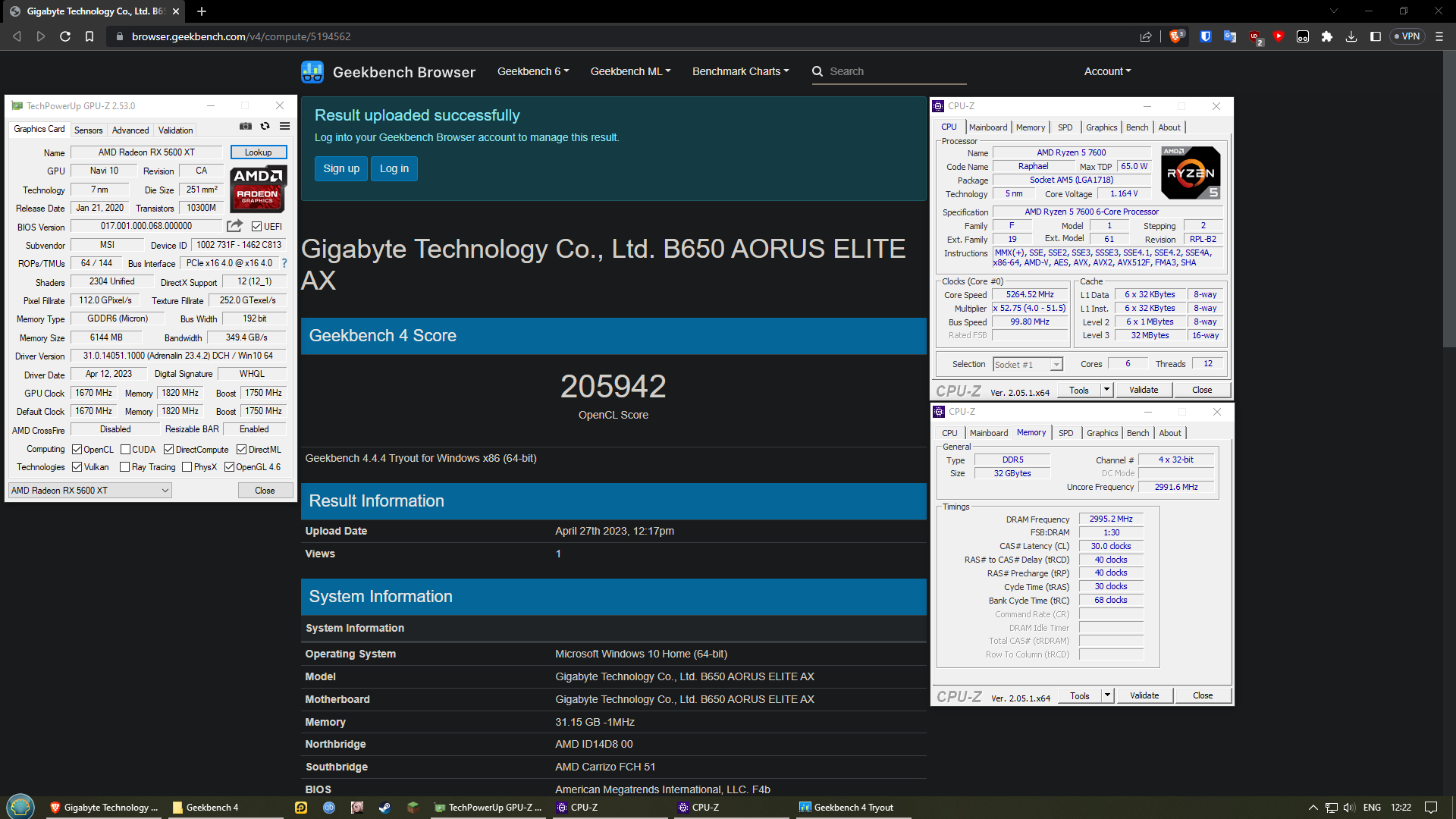This screenshot has height=819, width=1456.
Task: Toggle the Vulkan checkbox
Action: tap(77, 467)
